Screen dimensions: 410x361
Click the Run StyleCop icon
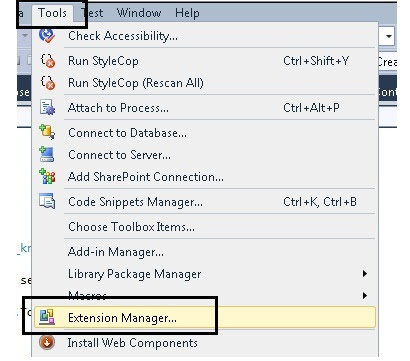[47, 61]
